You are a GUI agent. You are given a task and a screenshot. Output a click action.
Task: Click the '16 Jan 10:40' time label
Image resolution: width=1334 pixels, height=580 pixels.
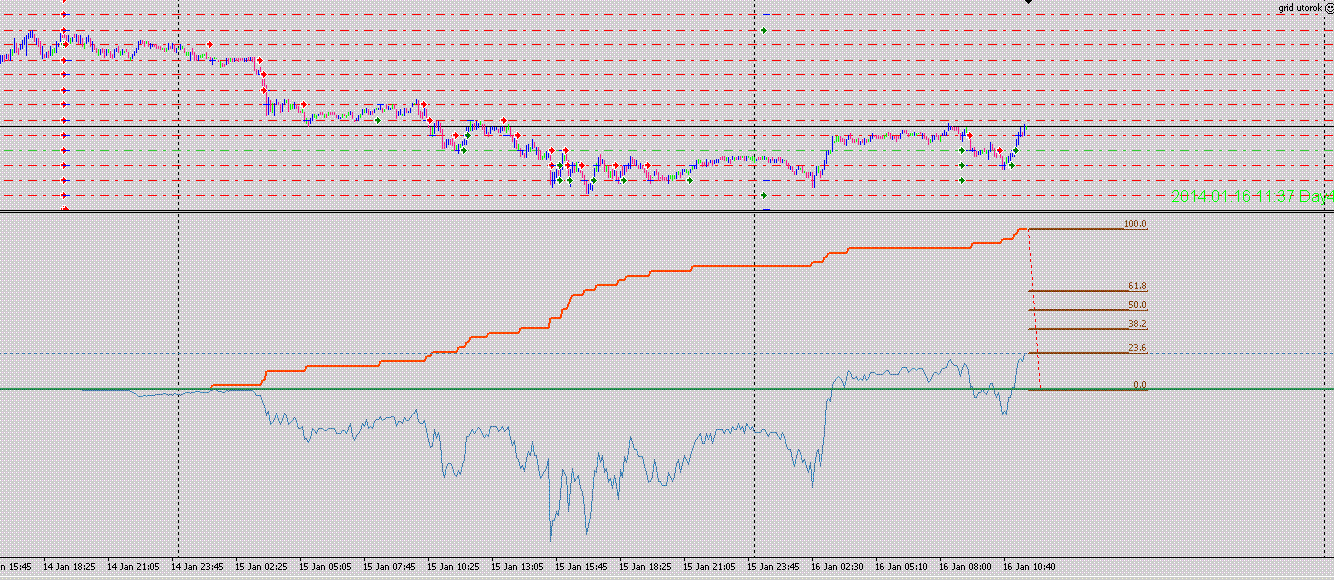point(1028,566)
